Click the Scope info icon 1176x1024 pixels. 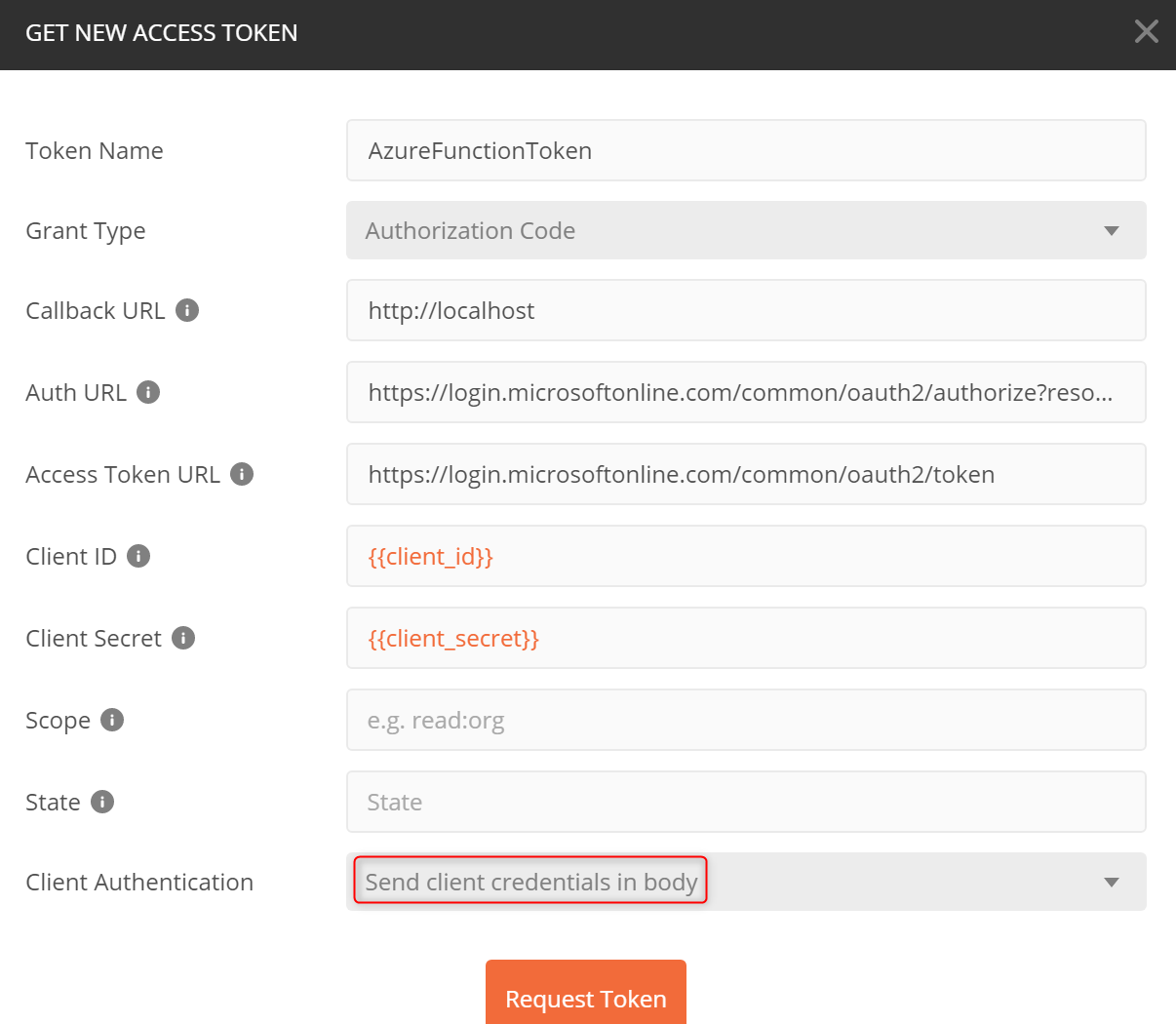click(112, 719)
